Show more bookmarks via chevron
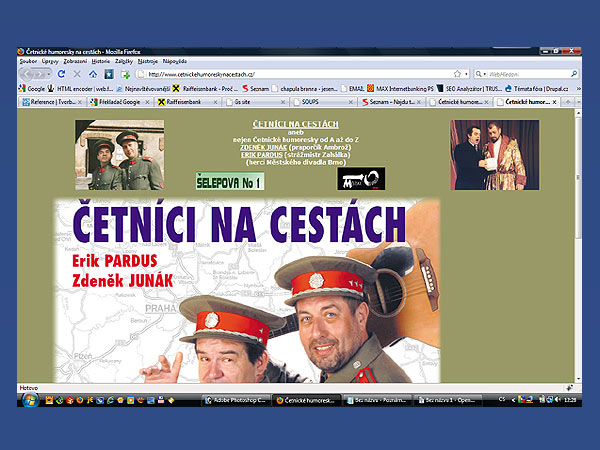Screen dimensions: 600x450 [578, 88]
